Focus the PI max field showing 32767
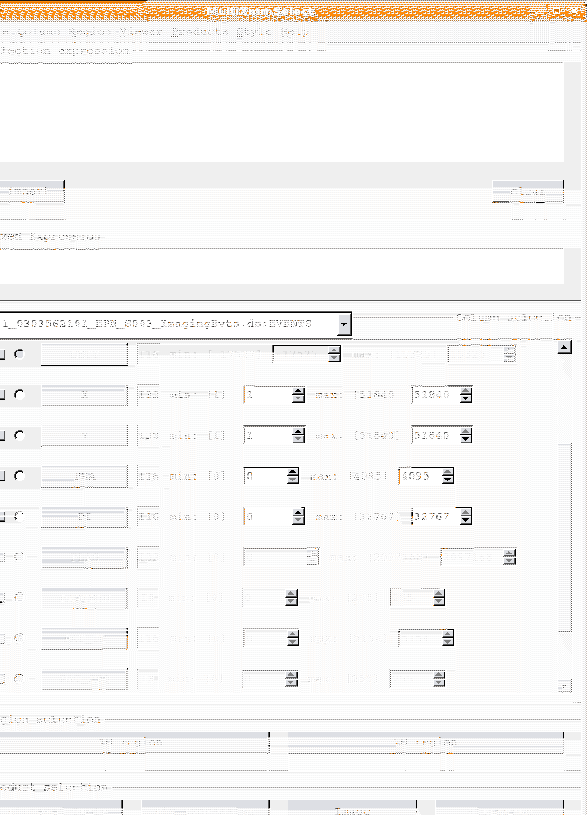This screenshot has height=815, width=587. pos(436,517)
